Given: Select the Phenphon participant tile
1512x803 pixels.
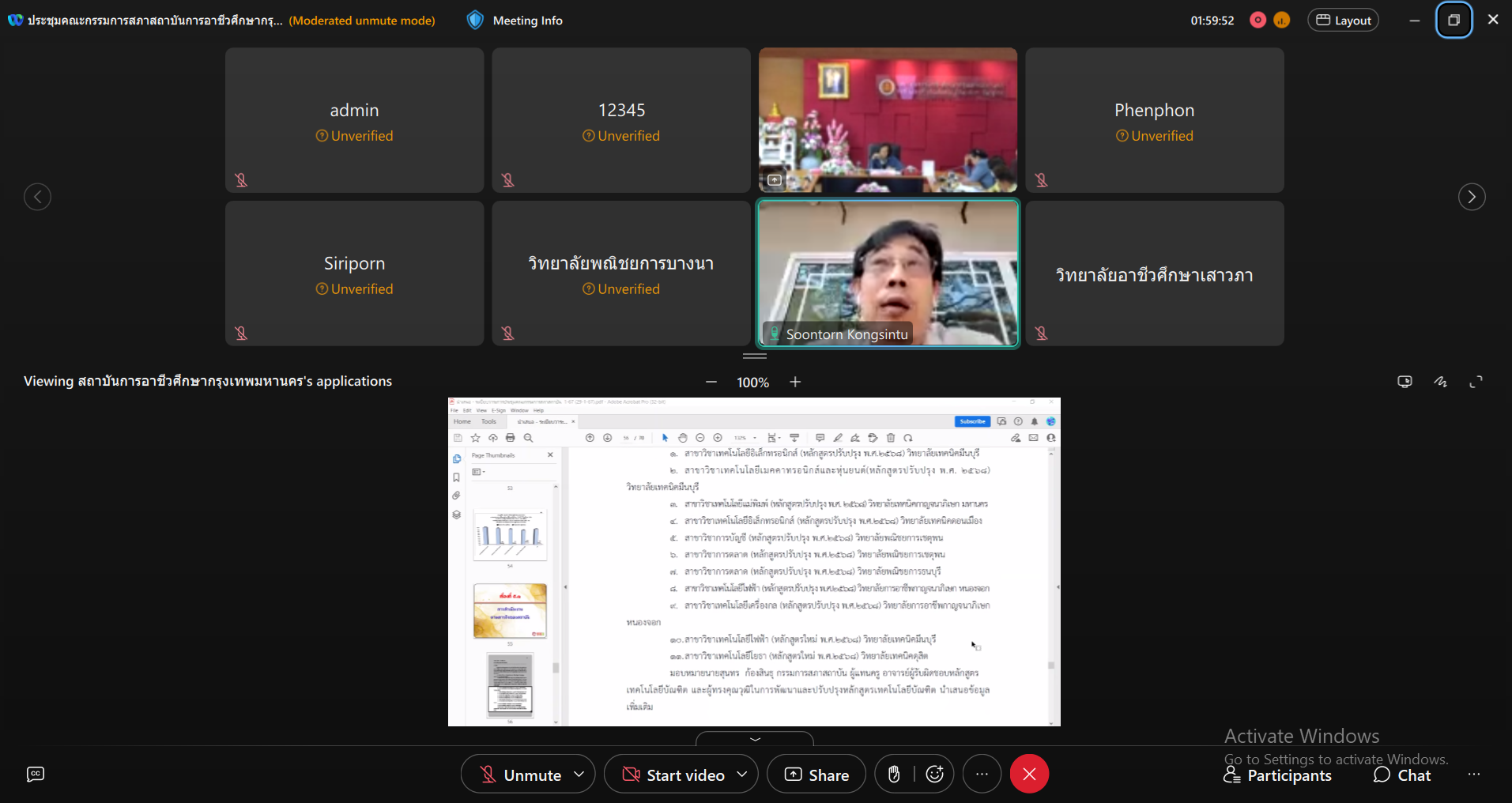Looking at the screenshot, I should point(1155,120).
